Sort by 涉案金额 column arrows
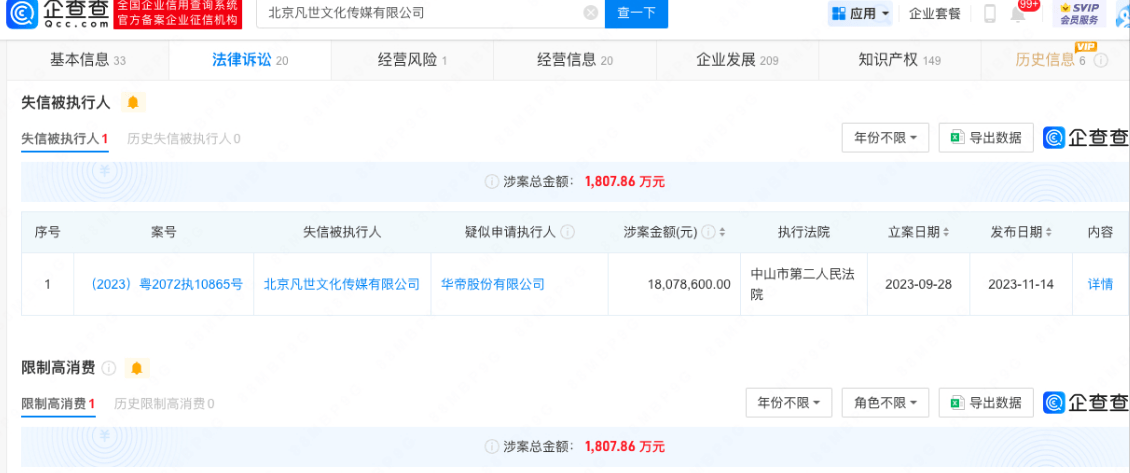Image resolution: width=1130 pixels, height=473 pixels. 722,232
